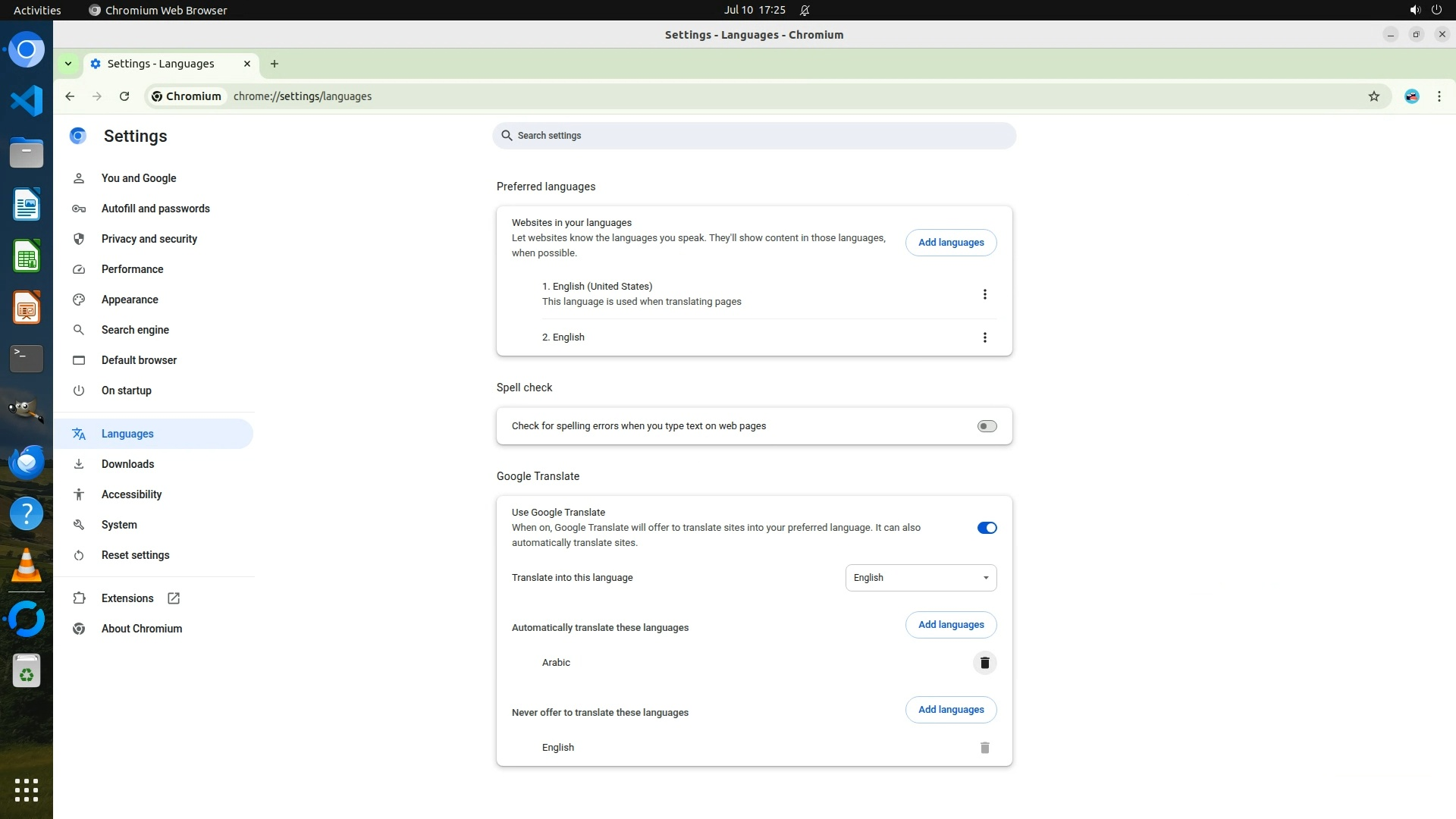
Task: Click trash icon next to English
Action: click(984, 748)
